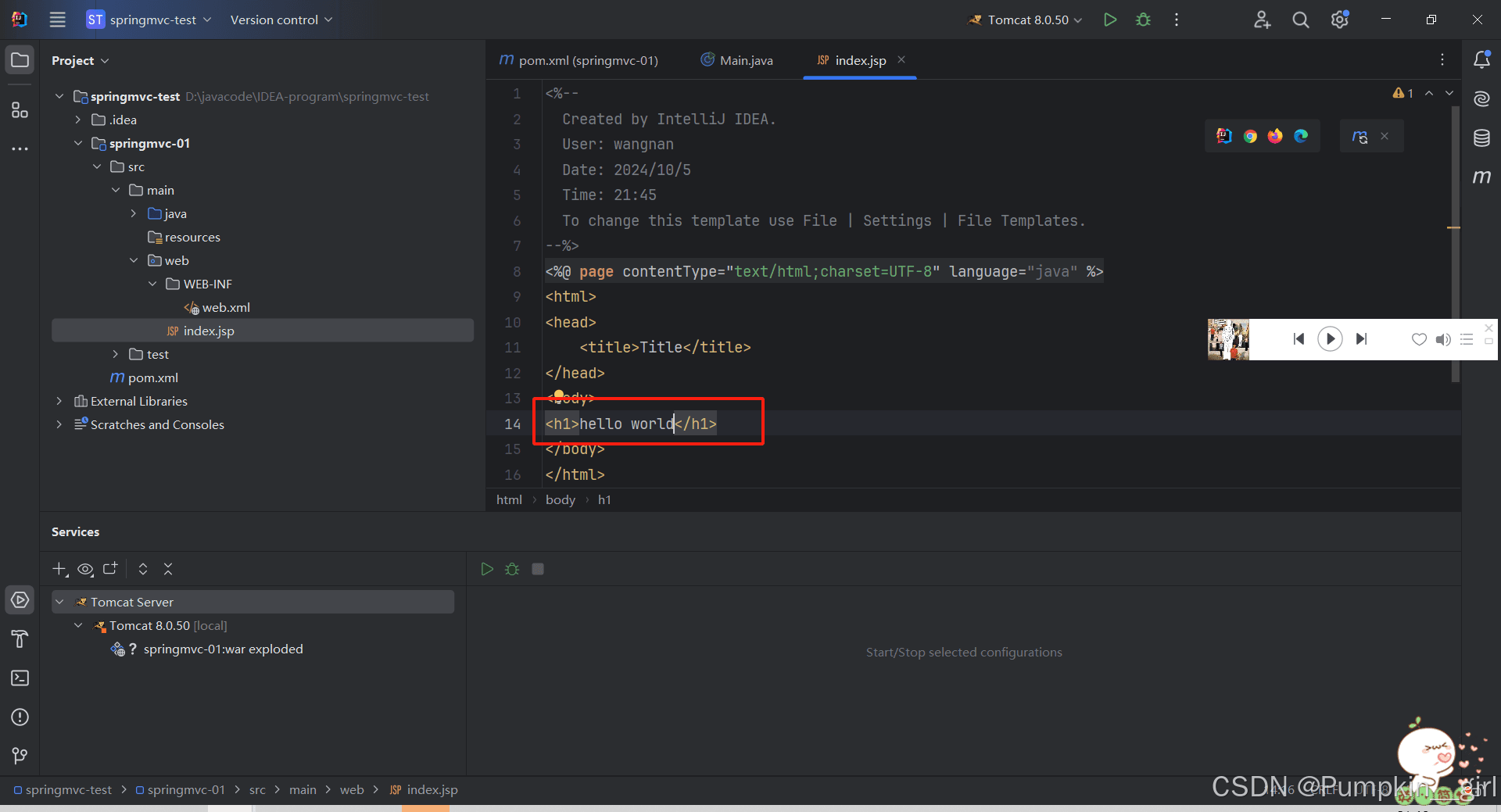The image size is (1501, 812).
Task: Open the Database tool window
Action: [1481, 138]
